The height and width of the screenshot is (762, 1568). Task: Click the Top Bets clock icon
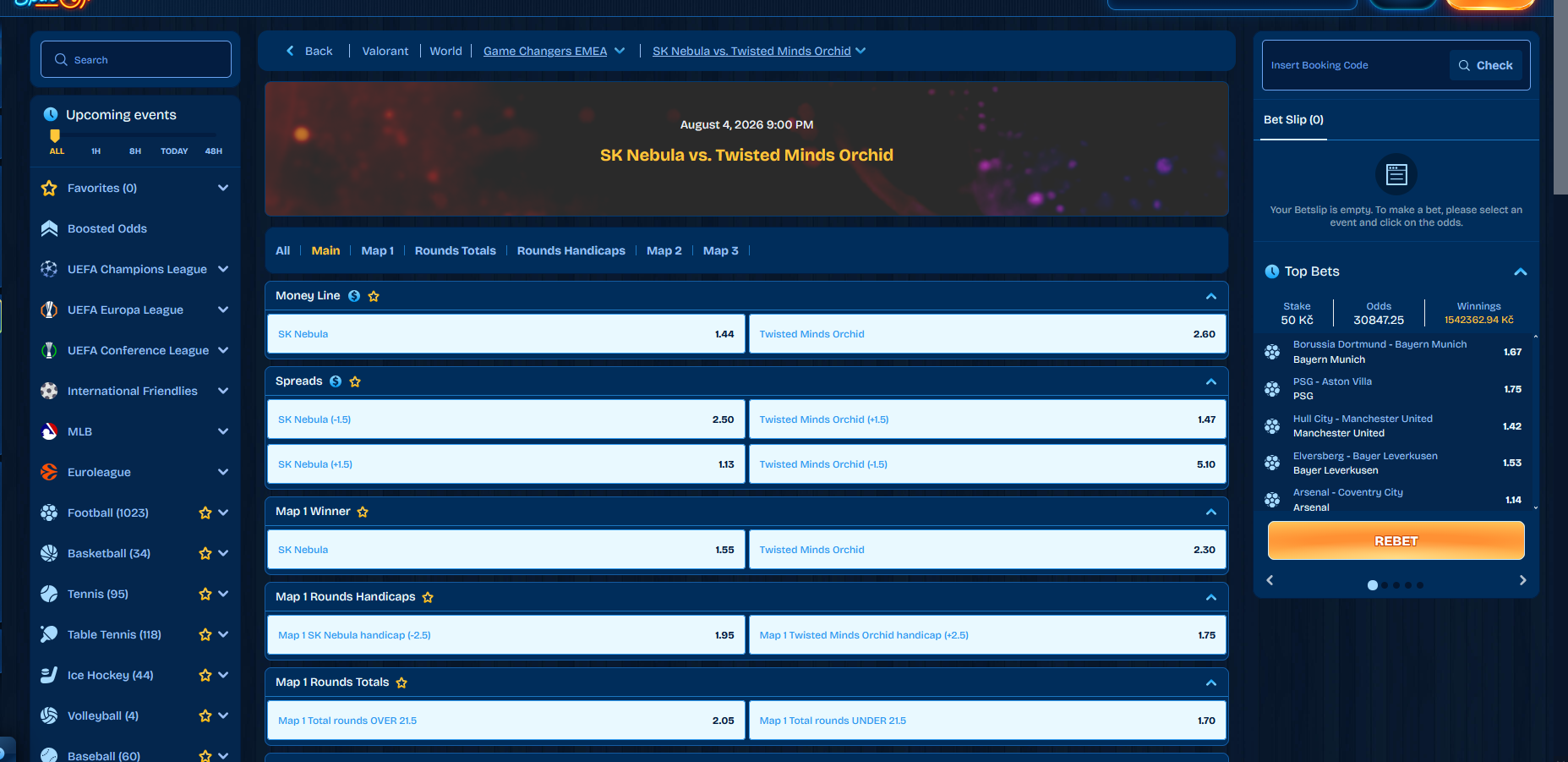click(1272, 271)
